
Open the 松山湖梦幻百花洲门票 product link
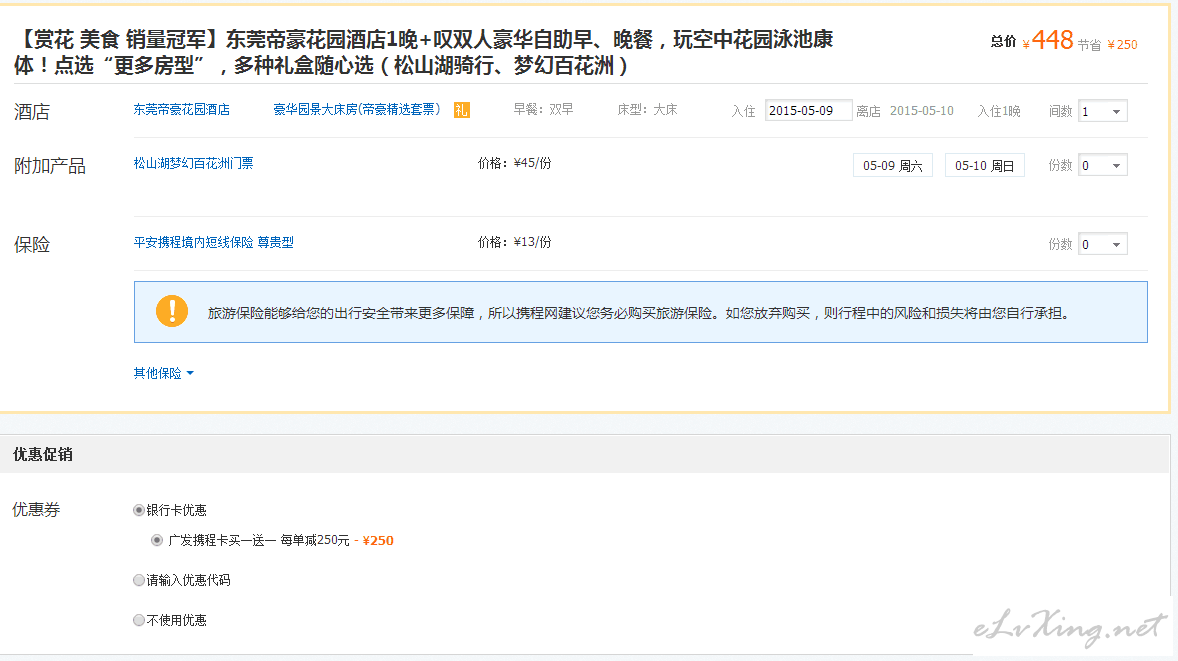(193, 163)
